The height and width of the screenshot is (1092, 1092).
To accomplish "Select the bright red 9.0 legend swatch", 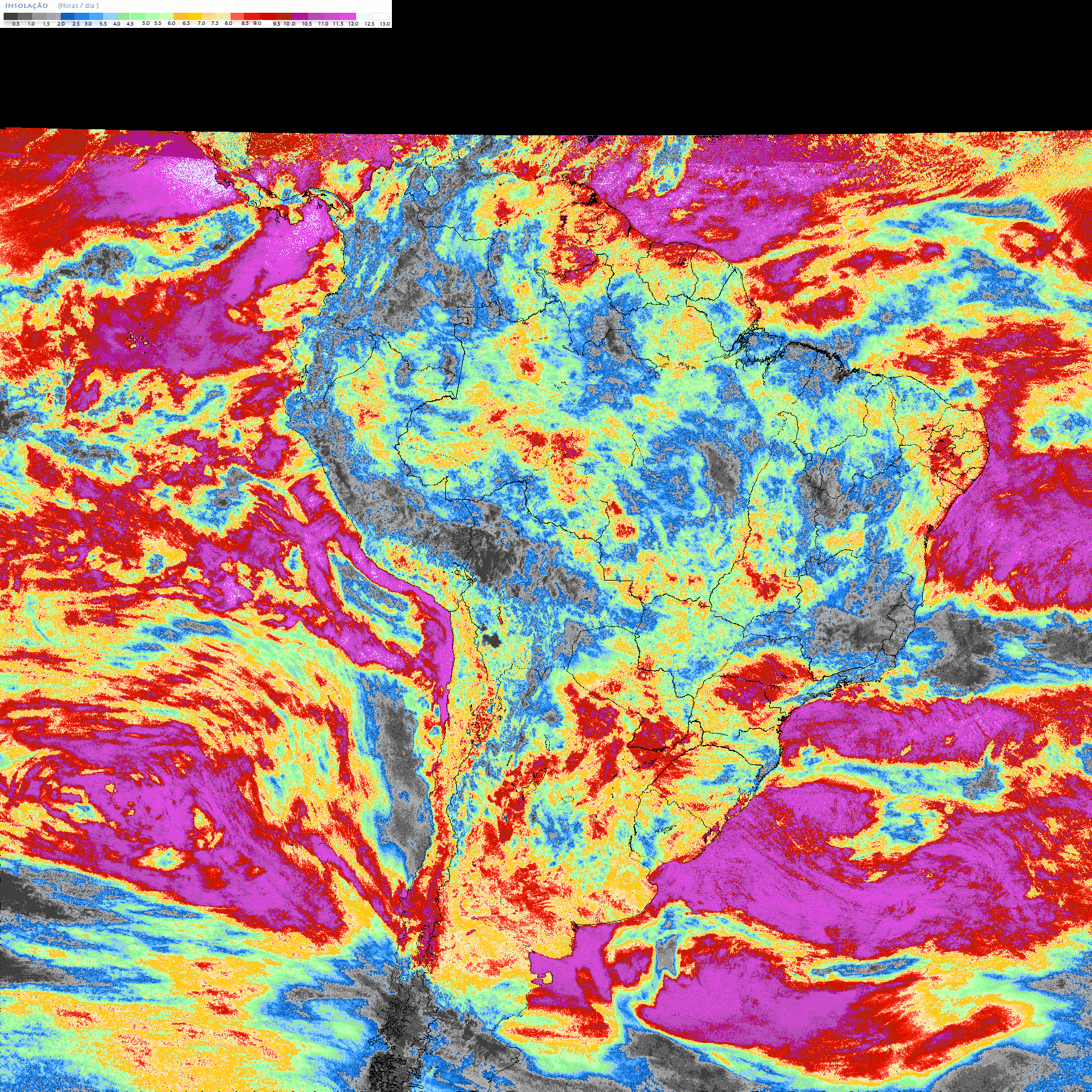I will click(x=252, y=16).
